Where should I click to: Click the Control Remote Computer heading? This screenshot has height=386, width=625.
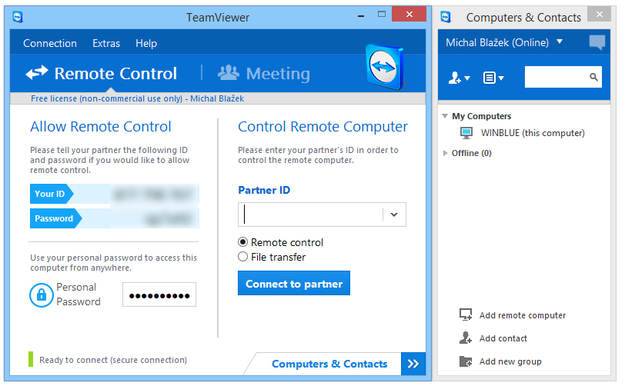click(323, 126)
